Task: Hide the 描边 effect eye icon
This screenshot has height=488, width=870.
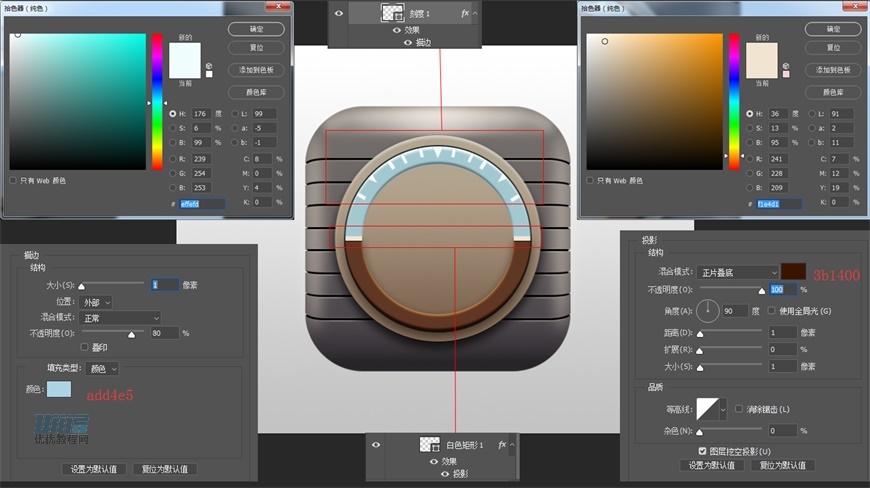Action: (x=408, y=43)
